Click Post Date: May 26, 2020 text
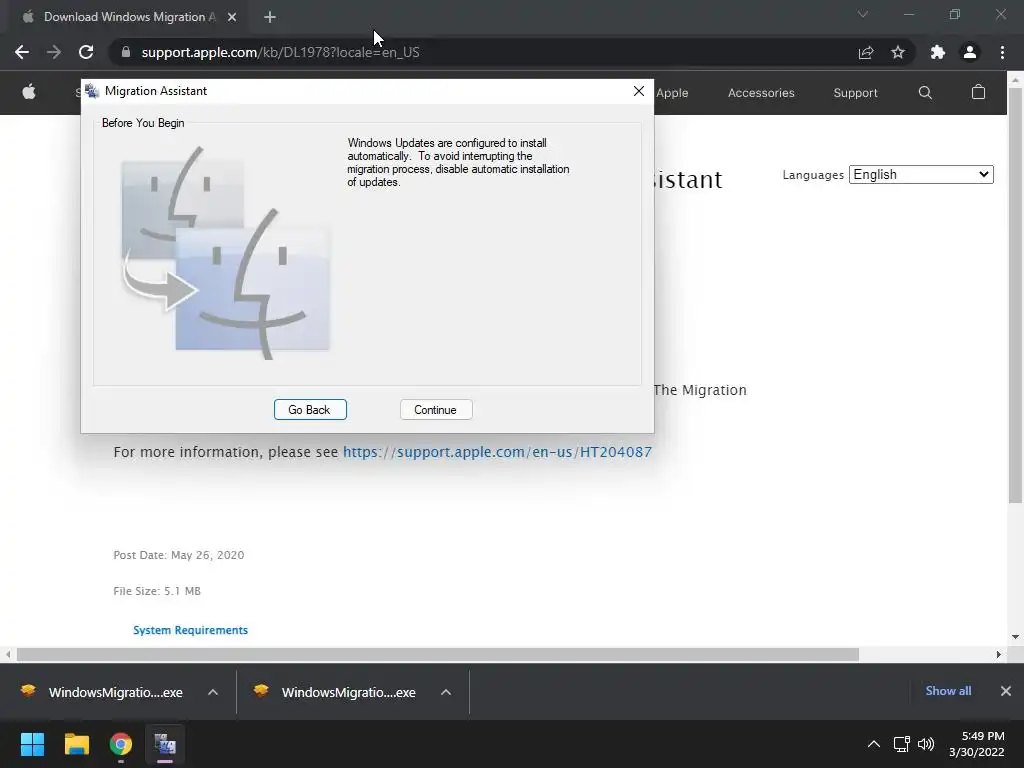Image resolution: width=1024 pixels, height=768 pixels. click(179, 555)
